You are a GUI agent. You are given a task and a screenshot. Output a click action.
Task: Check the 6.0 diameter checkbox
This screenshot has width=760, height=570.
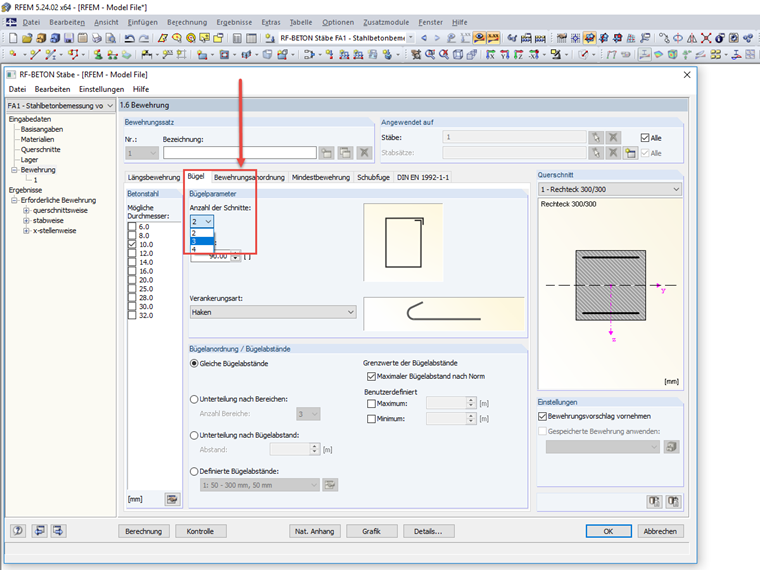[x=132, y=226]
